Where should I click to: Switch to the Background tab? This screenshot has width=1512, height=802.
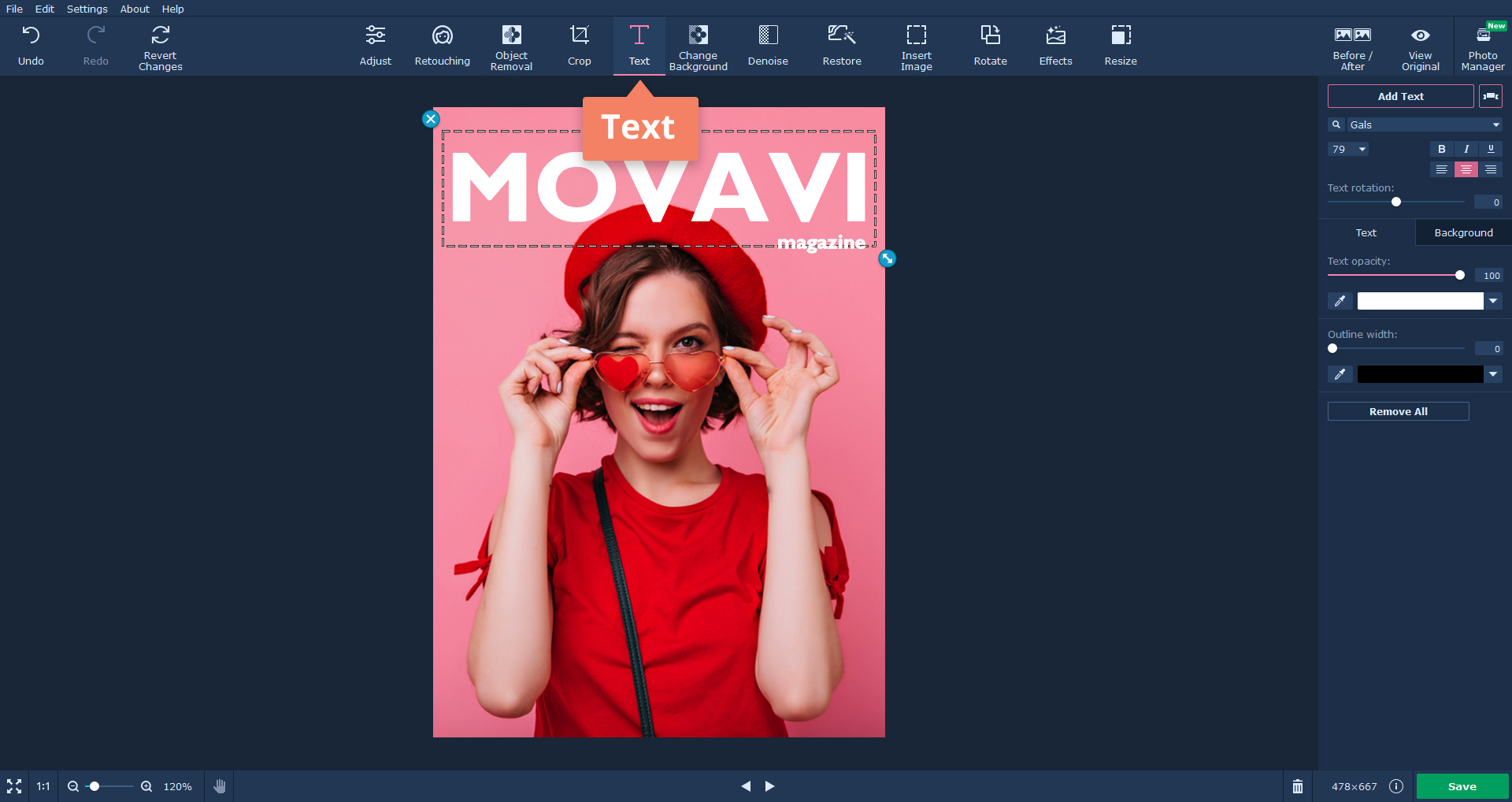[1463, 232]
